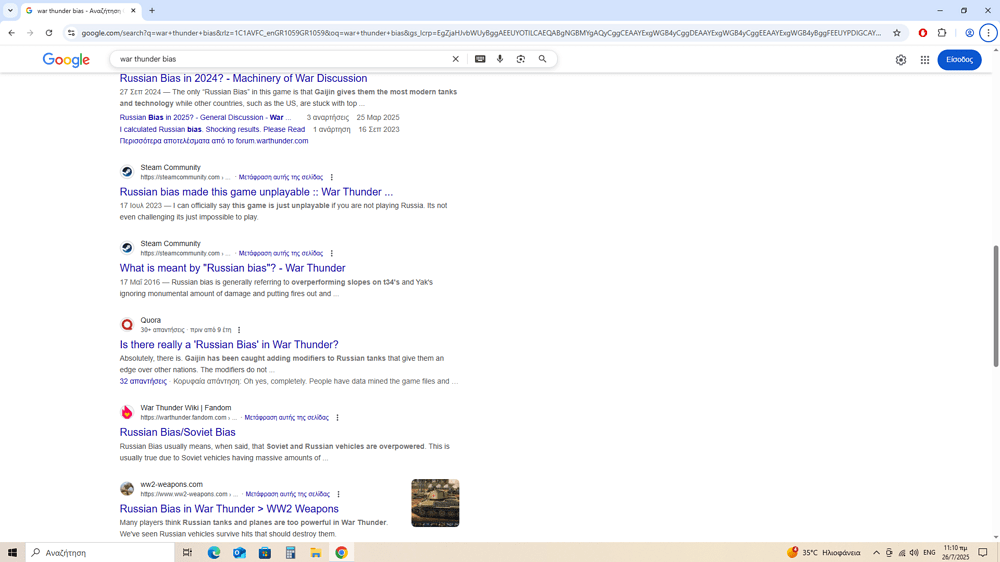Viewport: 1000px width, 562px height.
Task: Open the on-screen keyboard input tool
Action: pos(480,59)
